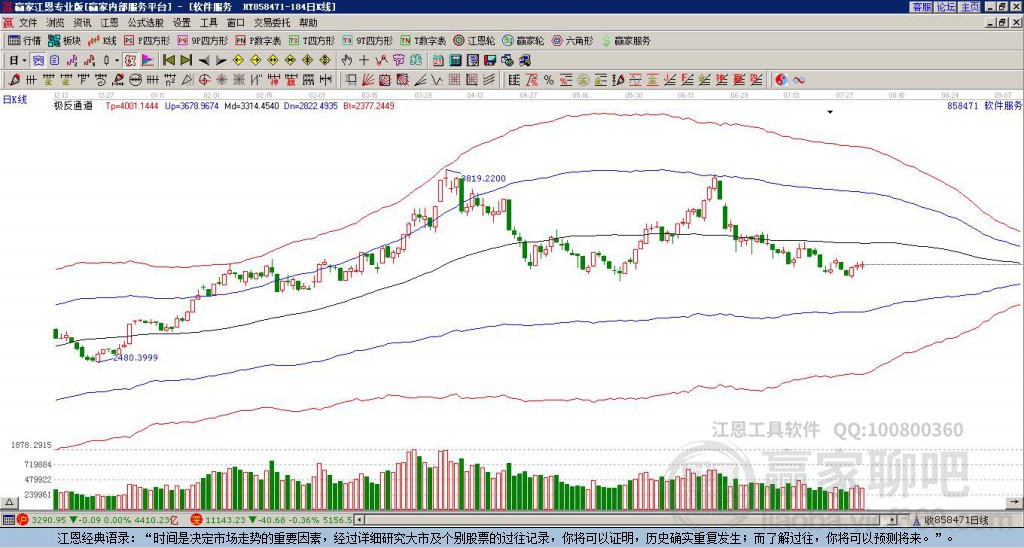Select the crosshair cursor tool
The height and width of the screenshot is (548, 1024).
tap(364, 61)
